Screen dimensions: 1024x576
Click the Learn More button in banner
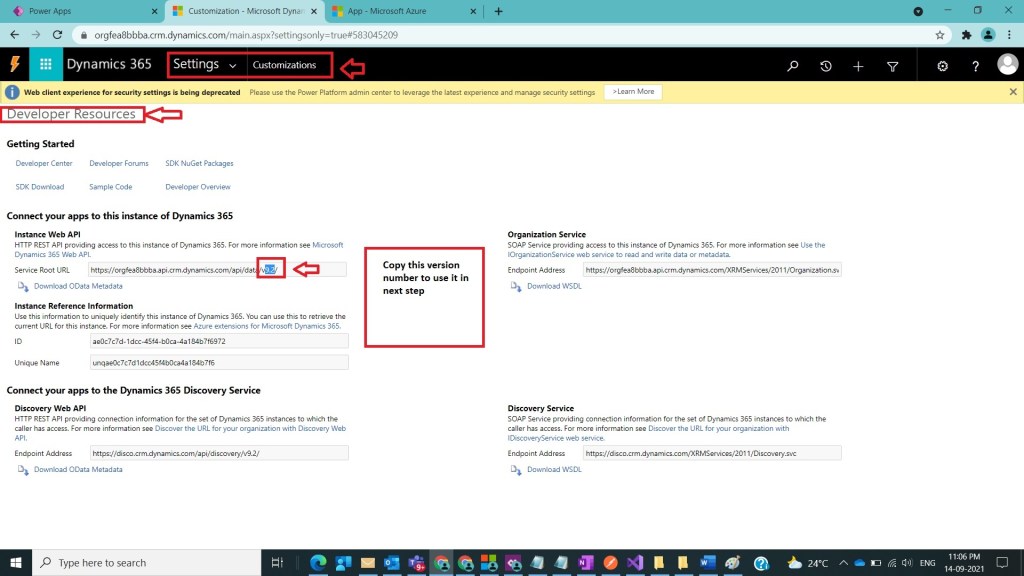pyautogui.click(x=633, y=92)
